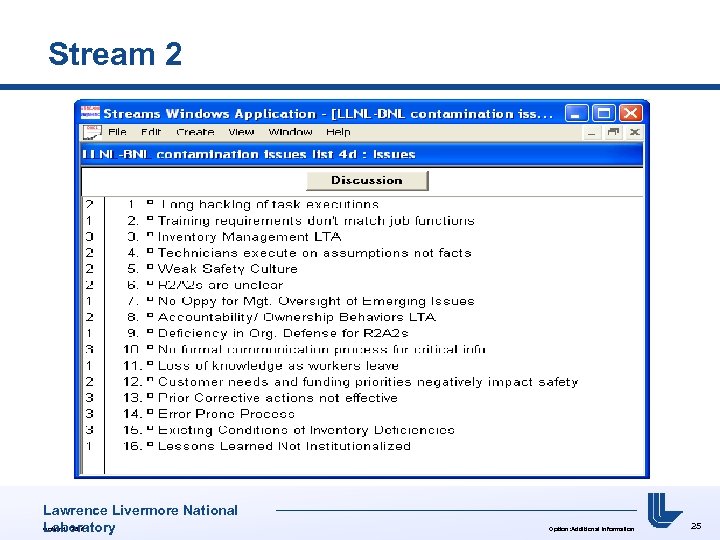Click the Discussion button
This screenshot has width=720, height=540.
tap(367, 180)
